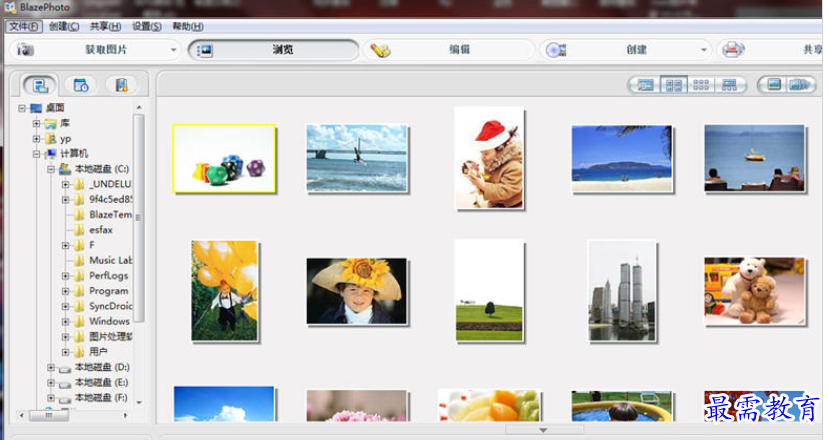Click folder tree scroll up arrow

pyautogui.click(x=139, y=108)
